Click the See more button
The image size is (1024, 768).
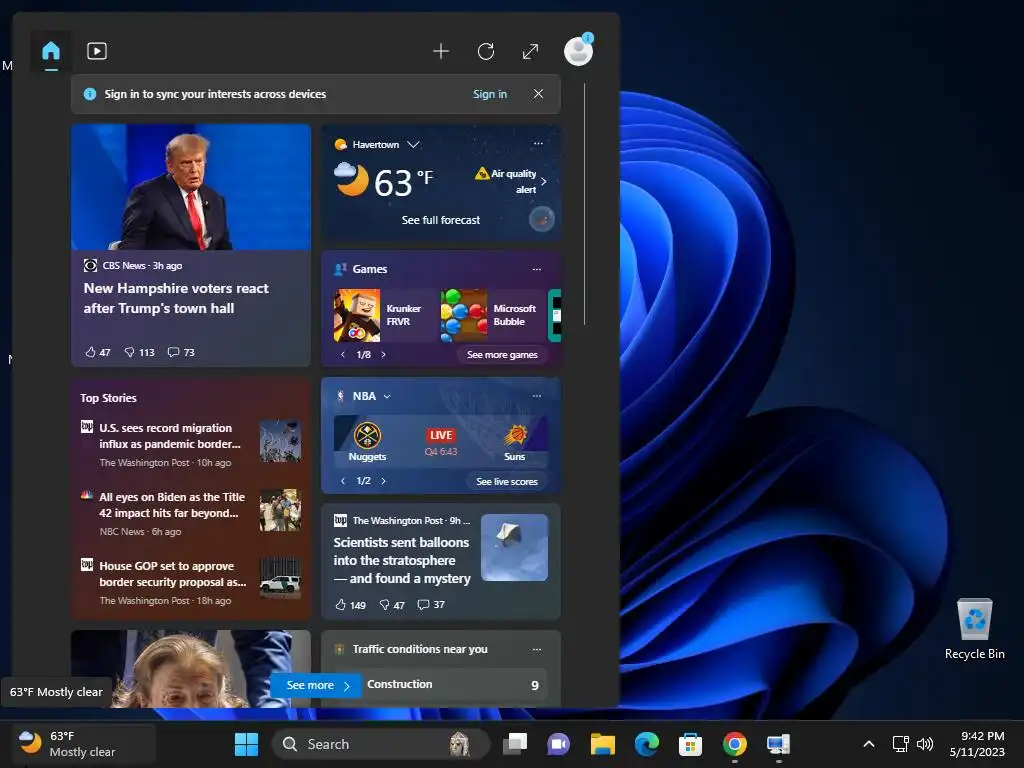coord(316,685)
